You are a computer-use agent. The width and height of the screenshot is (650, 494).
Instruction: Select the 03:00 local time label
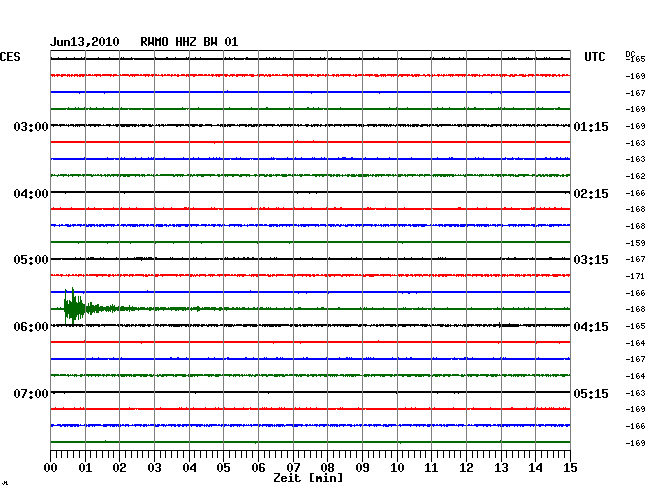point(31,126)
